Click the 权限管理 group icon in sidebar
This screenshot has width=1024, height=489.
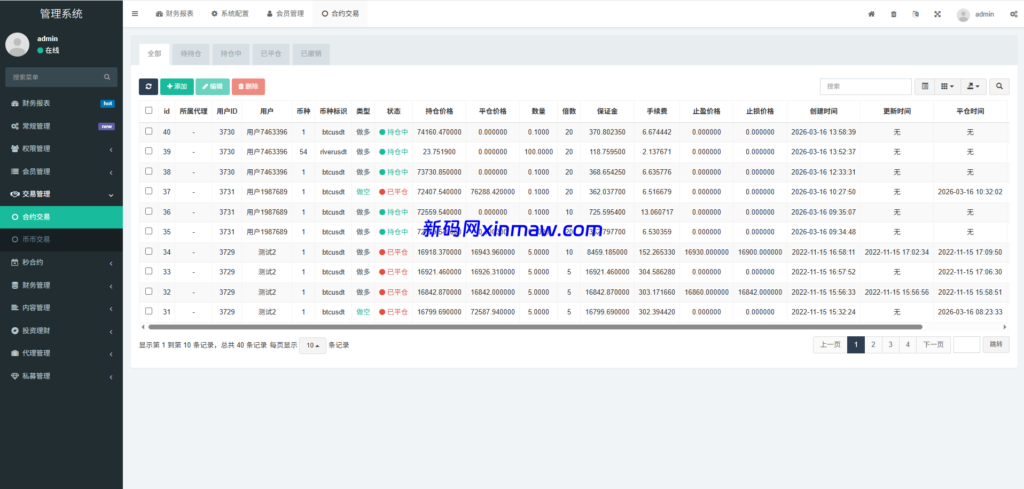point(15,149)
